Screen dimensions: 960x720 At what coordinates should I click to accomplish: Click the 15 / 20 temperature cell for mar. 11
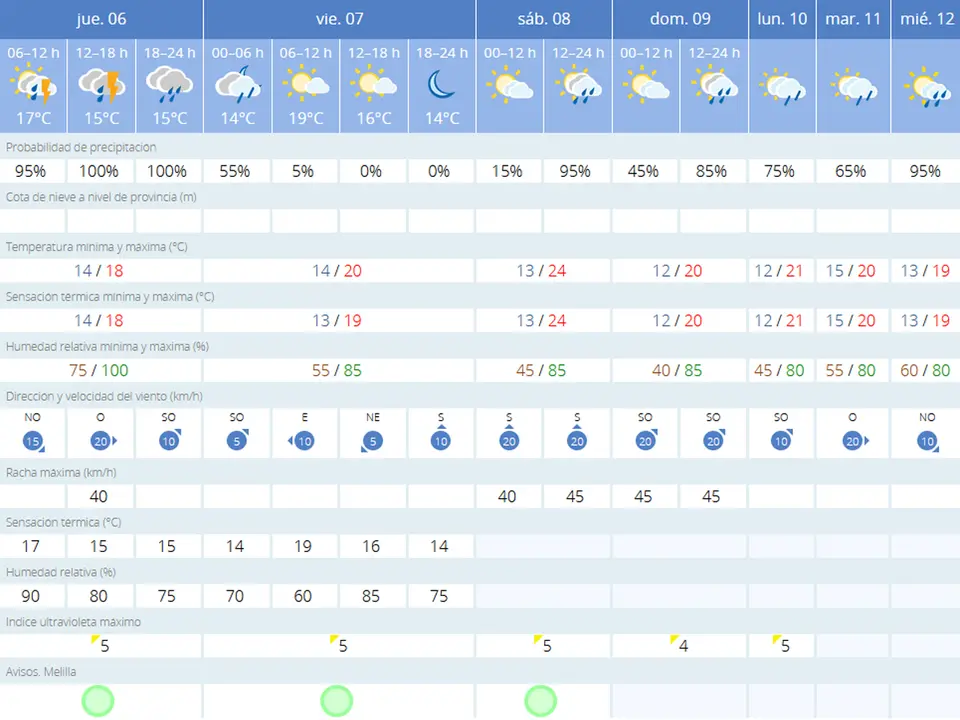pos(850,271)
